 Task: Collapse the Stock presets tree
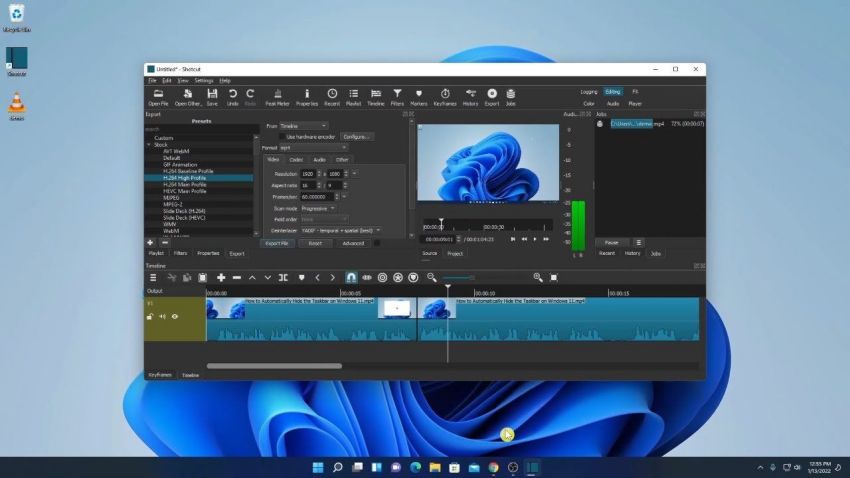coord(149,145)
